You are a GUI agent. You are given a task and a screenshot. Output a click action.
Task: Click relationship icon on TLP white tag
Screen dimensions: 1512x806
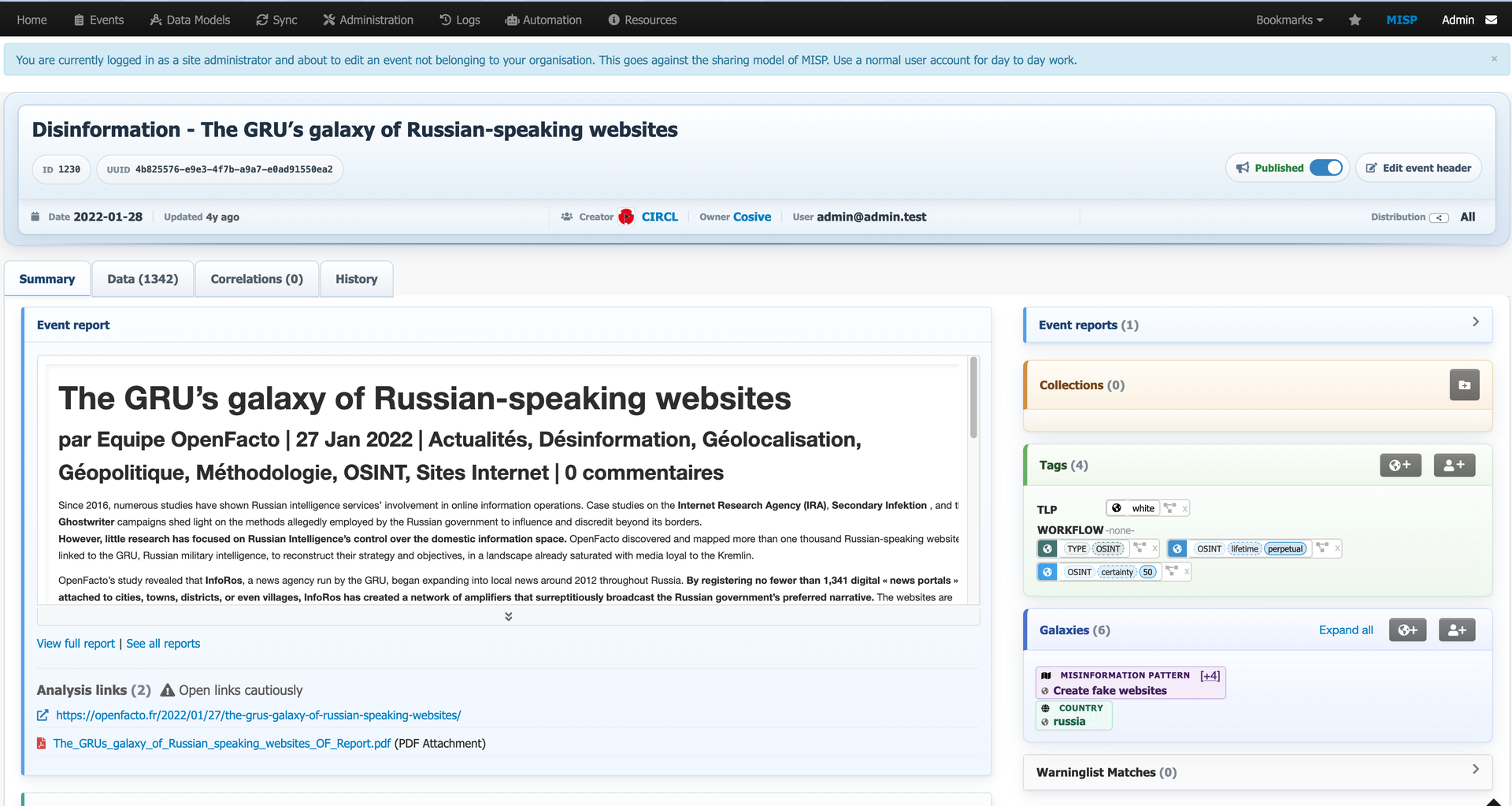1170,508
